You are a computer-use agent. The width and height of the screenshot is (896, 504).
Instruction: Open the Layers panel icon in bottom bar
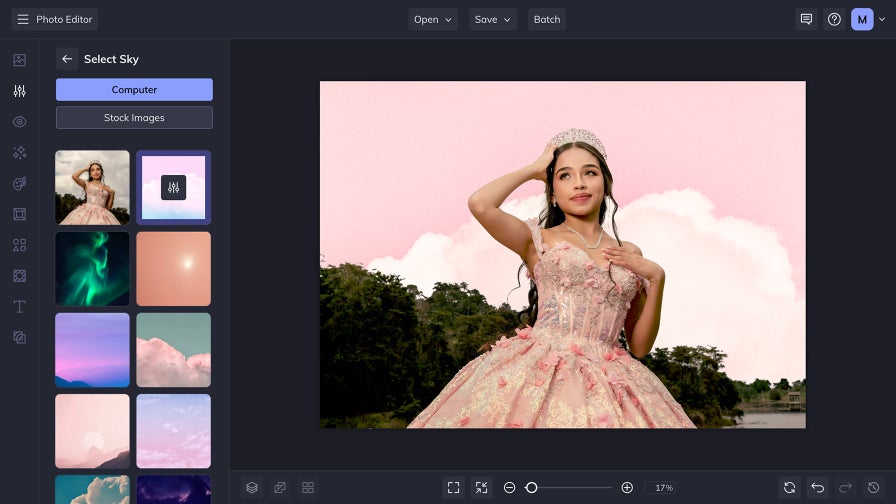pos(252,487)
